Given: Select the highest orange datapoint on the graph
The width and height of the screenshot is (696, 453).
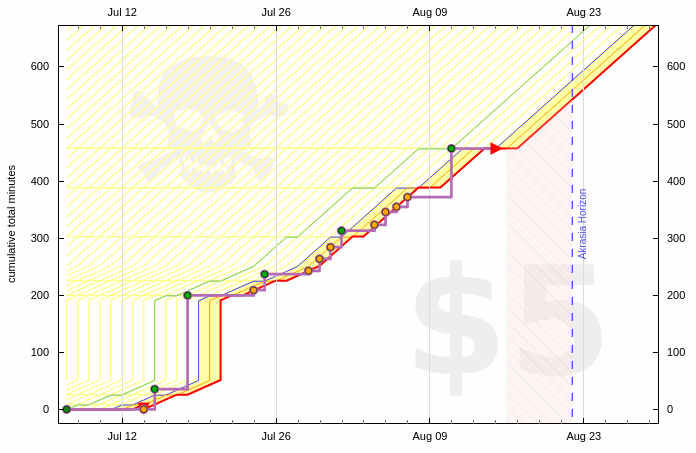Looking at the screenshot, I should pyautogui.click(x=407, y=197).
